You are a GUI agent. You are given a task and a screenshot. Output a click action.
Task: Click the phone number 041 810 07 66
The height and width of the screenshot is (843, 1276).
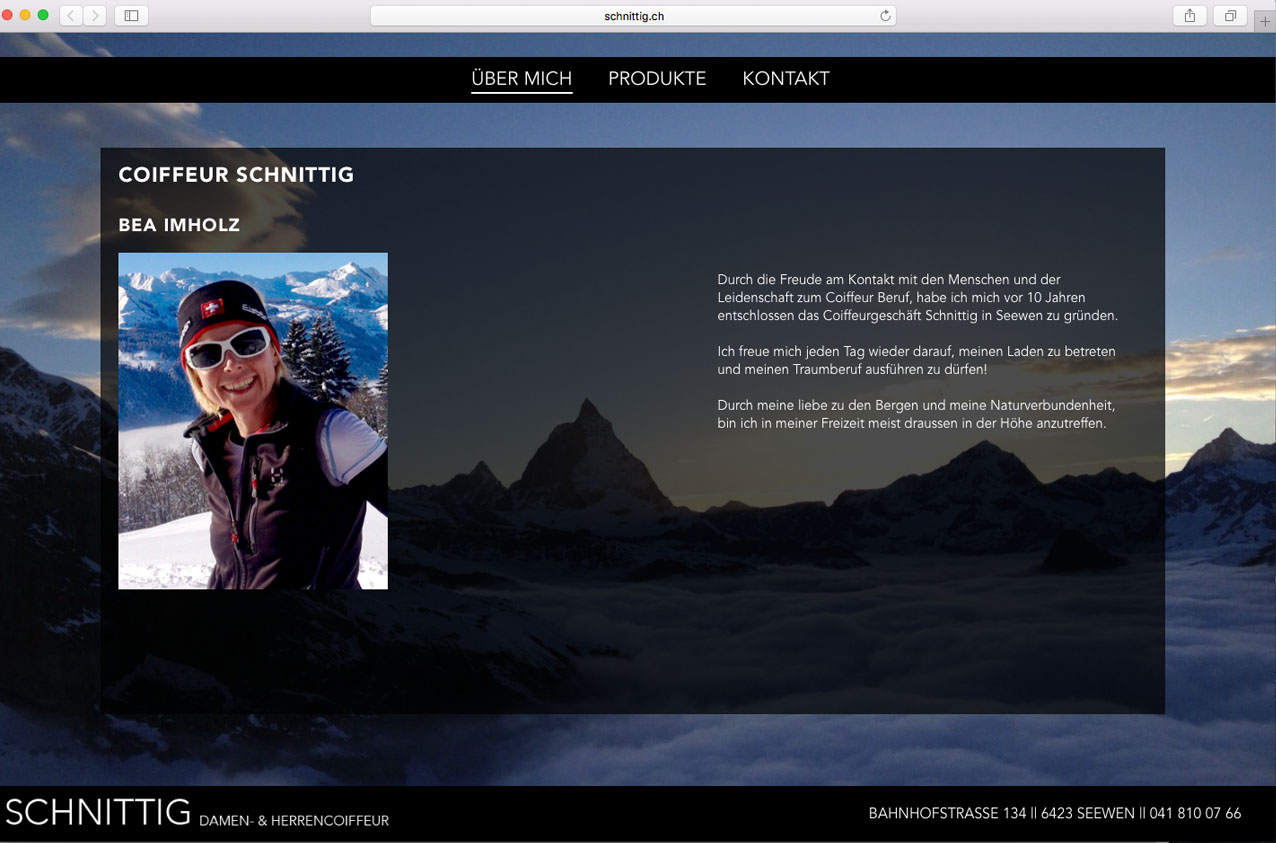(x=1195, y=813)
